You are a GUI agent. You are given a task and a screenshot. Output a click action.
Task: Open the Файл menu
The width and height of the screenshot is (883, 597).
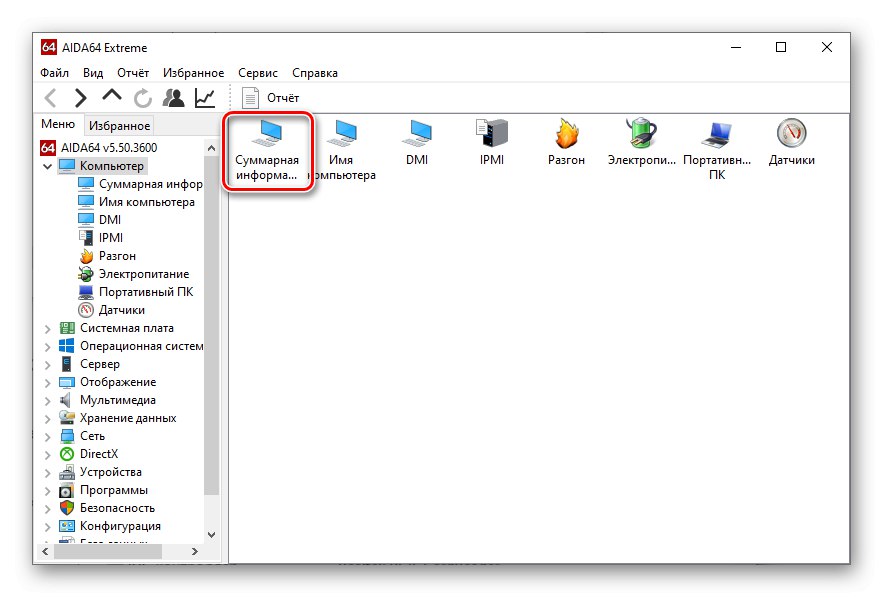point(55,73)
